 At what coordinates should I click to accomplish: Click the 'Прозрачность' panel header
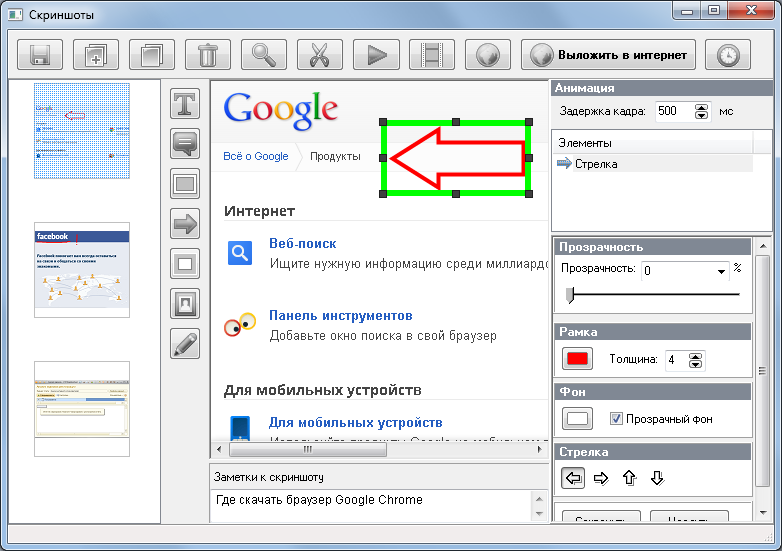[652, 247]
